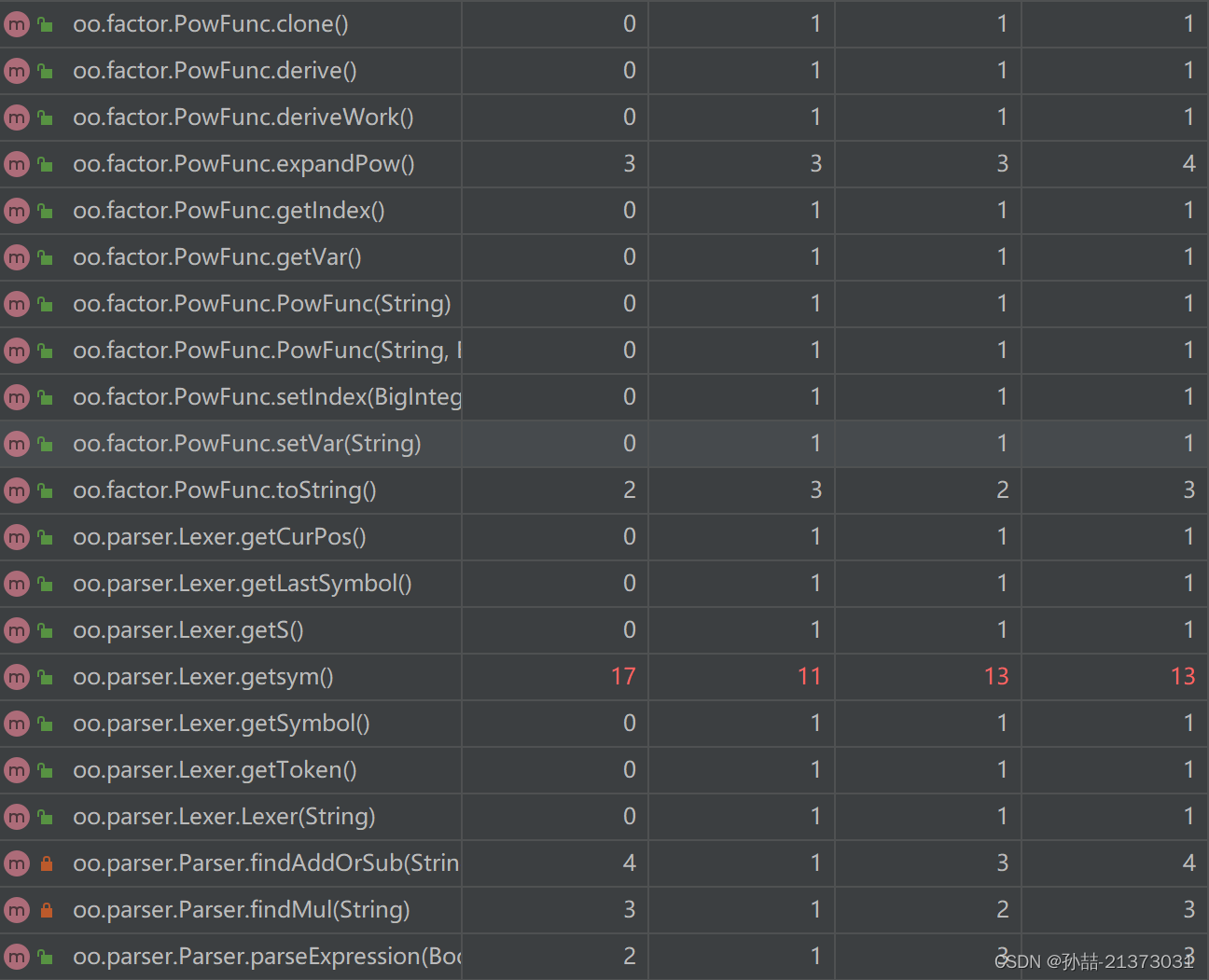Select oo.factor.PowFunc.toString() method name
The height and width of the screenshot is (980, 1209).
click(225, 490)
